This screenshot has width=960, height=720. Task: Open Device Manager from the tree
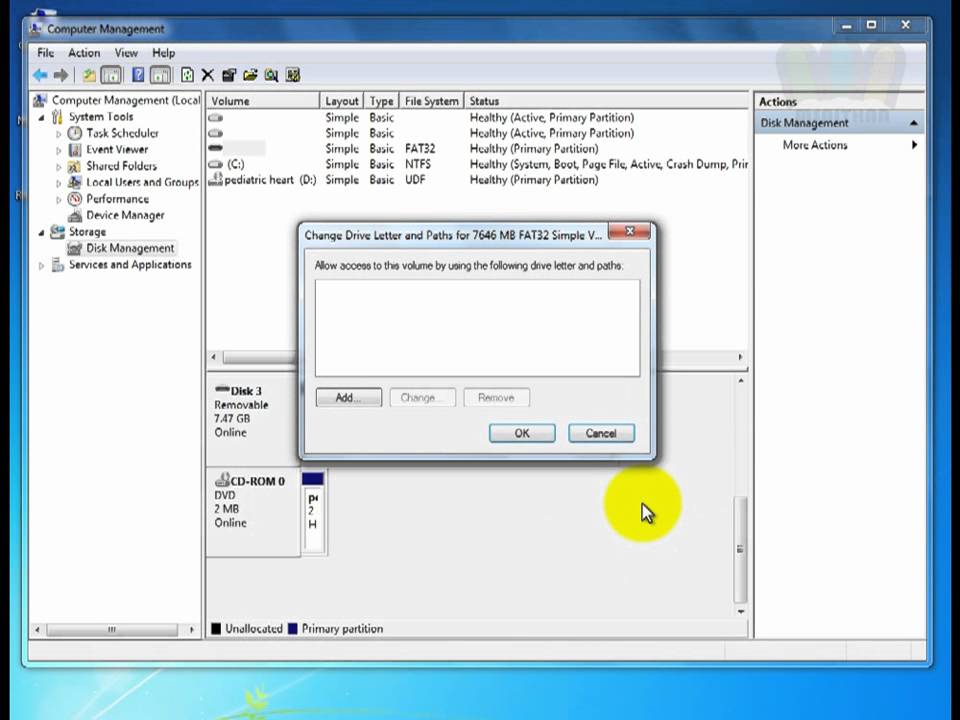coord(125,216)
